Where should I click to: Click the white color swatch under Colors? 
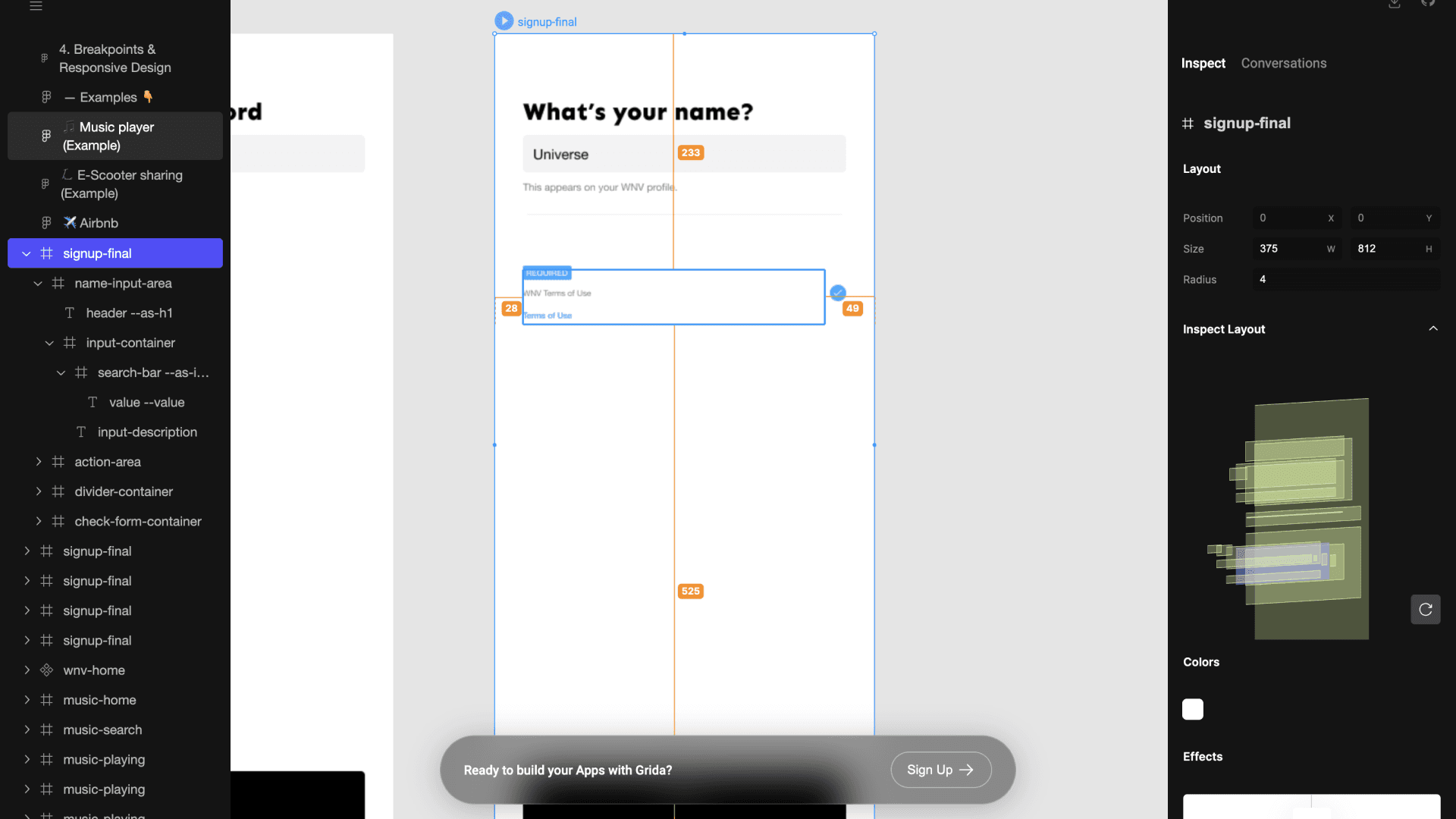(x=1193, y=709)
